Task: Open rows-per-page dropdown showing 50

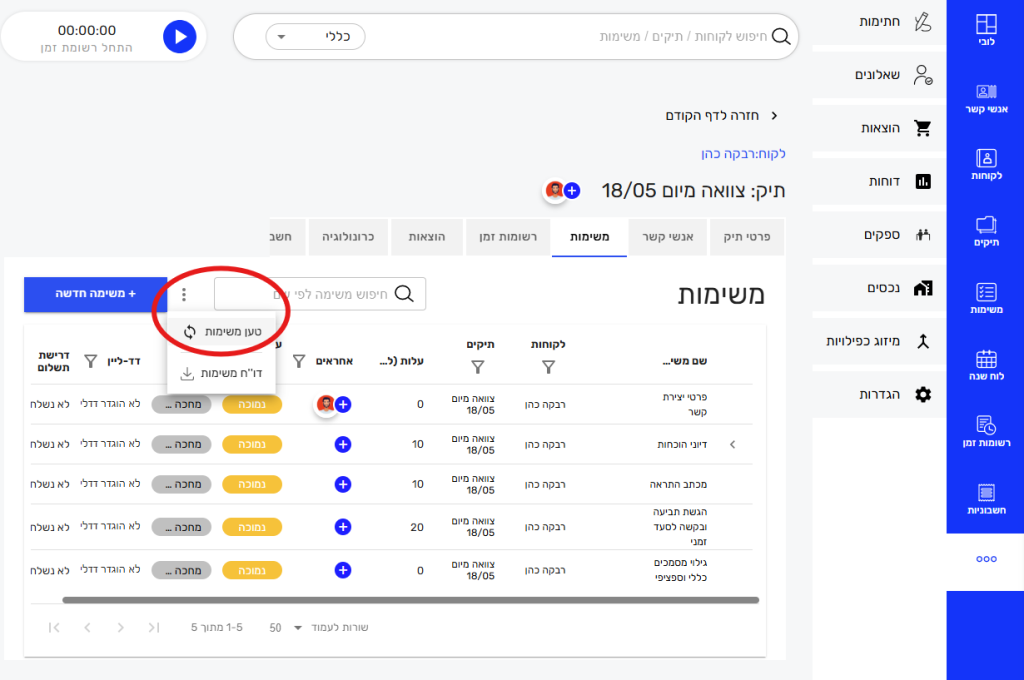Action: tap(285, 628)
